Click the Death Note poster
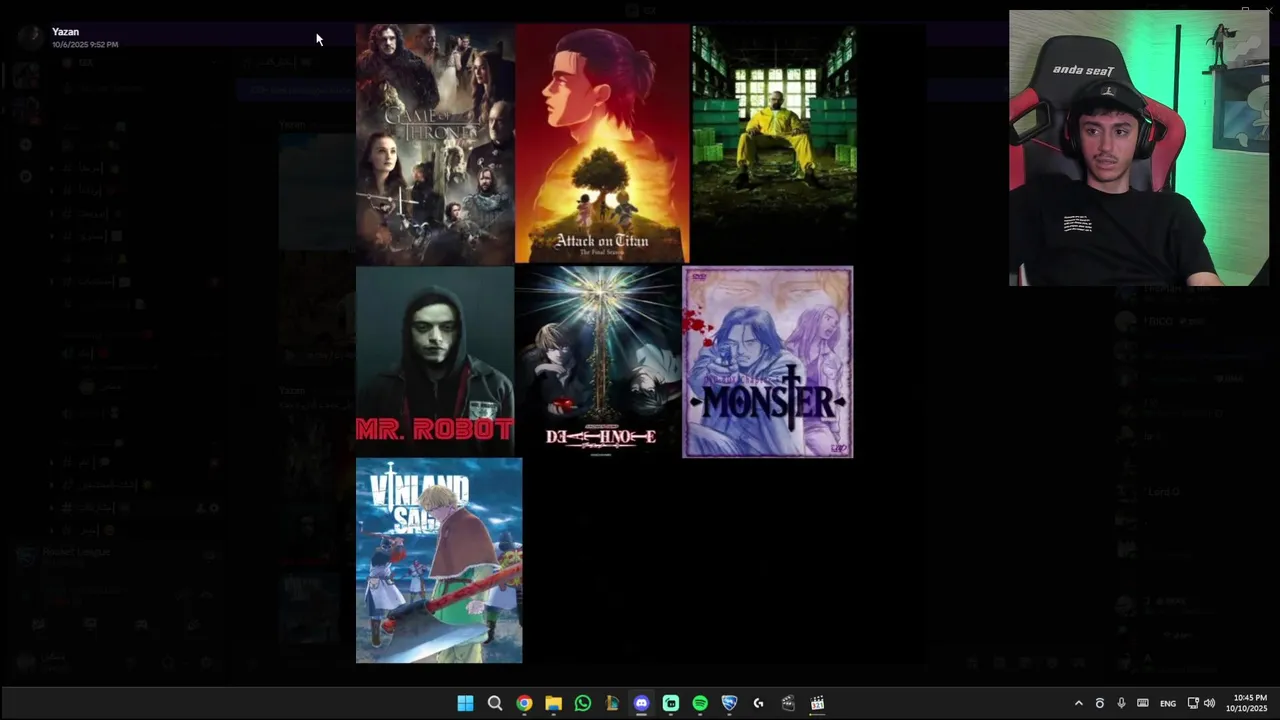1280x720 pixels. coord(598,361)
